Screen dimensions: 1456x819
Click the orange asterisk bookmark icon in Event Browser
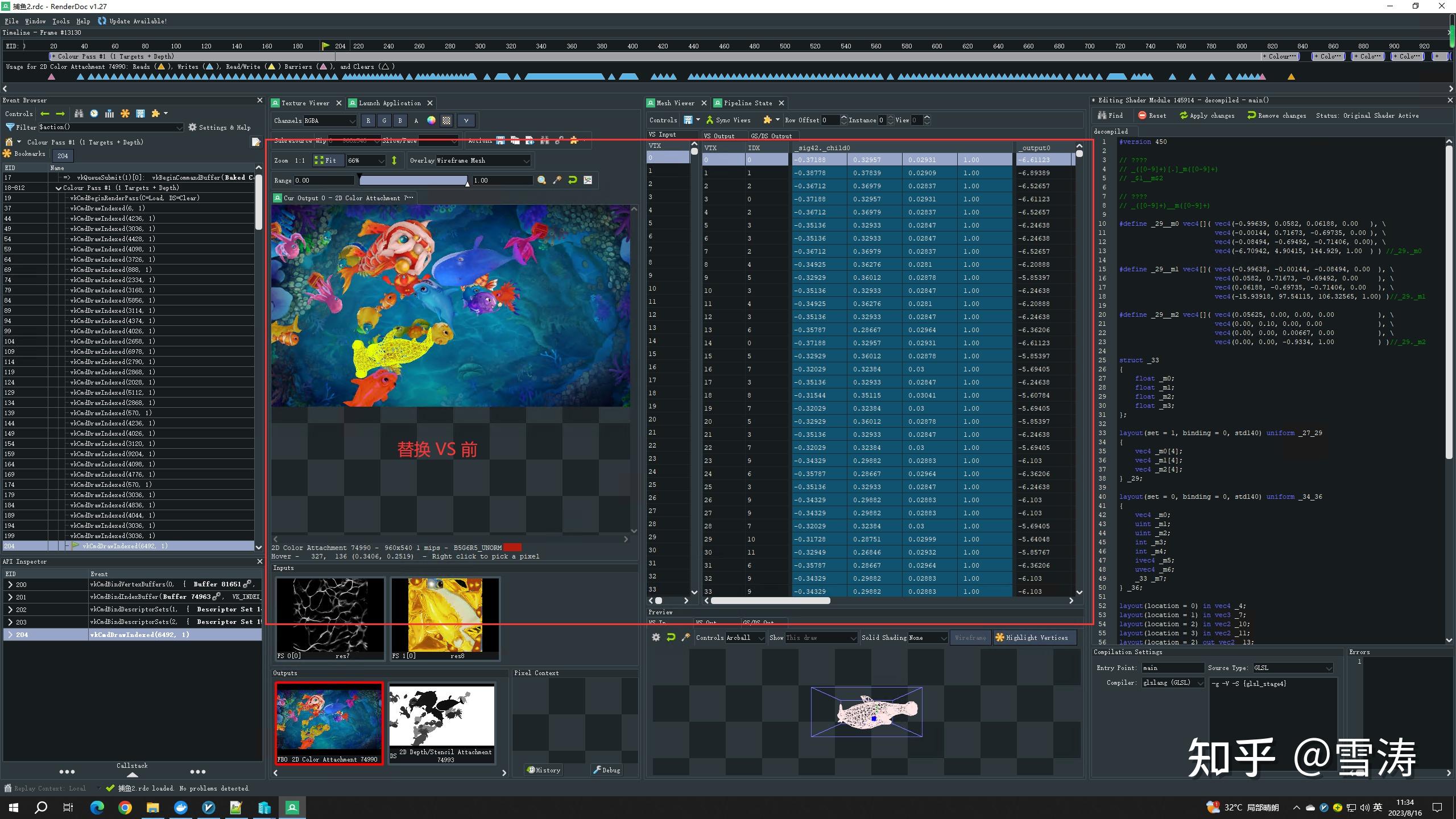point(125,114)
